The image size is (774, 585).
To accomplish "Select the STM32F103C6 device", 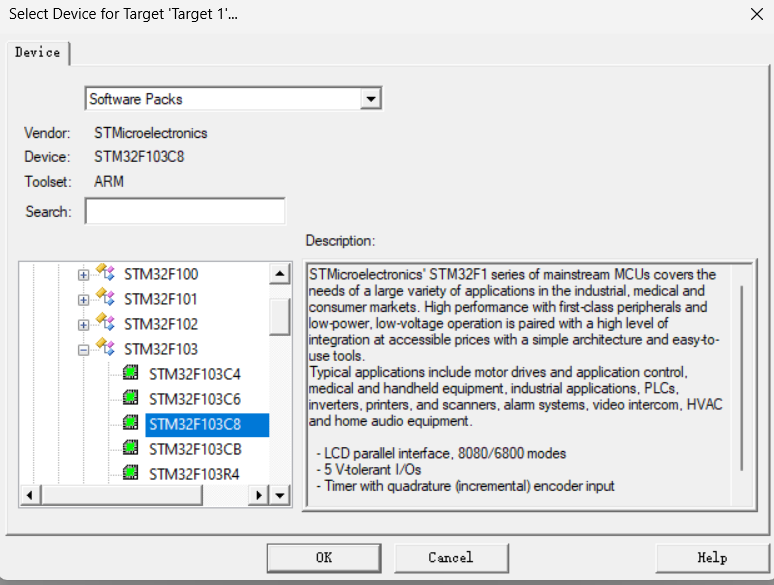I will click(x=195, y=399).
